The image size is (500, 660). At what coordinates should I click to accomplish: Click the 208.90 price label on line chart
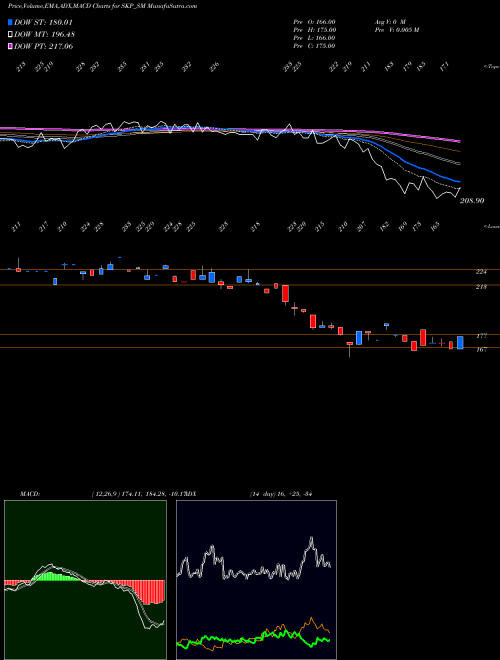point(472,201)
